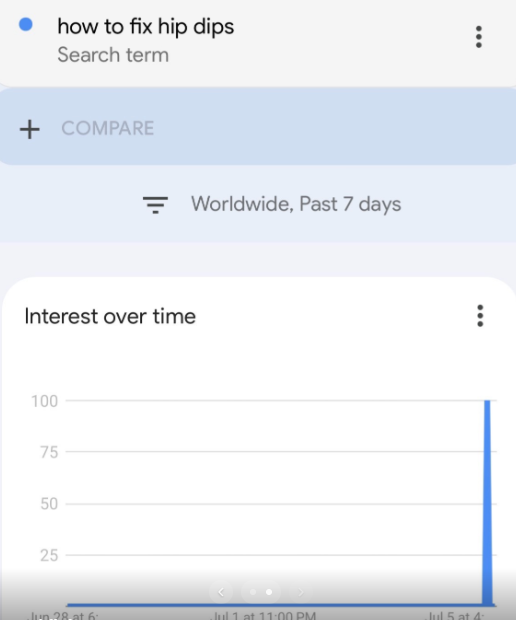
Task: Click the blue spike reaching 100
Action: 488,502
